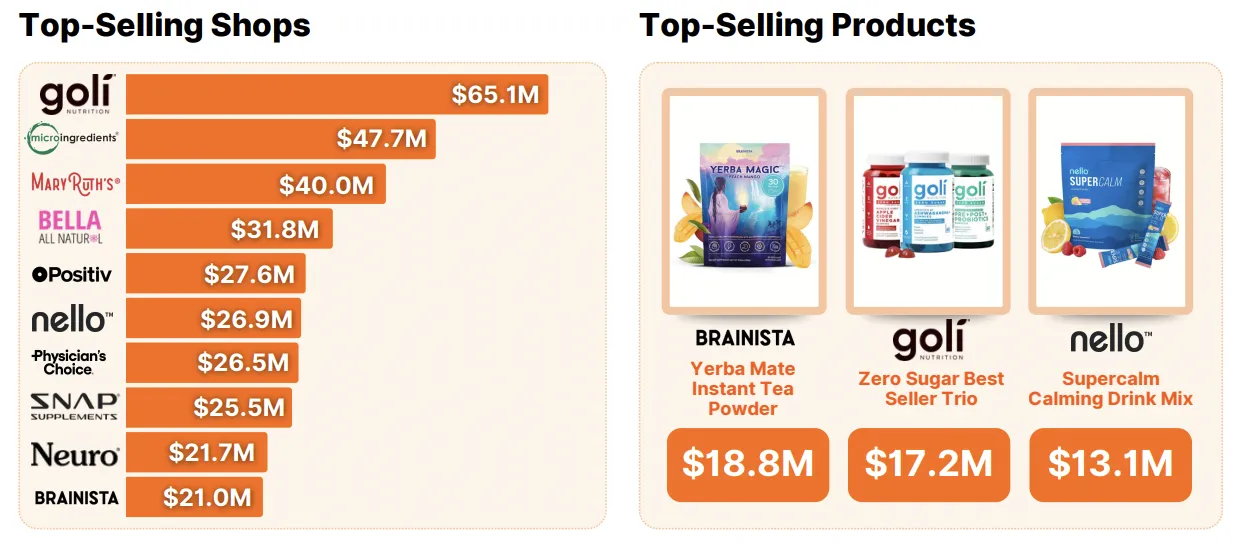Screen dimensions: 1240x544
Task: Click the Goli Nutrition shop logo
Action: pos(76,95)
